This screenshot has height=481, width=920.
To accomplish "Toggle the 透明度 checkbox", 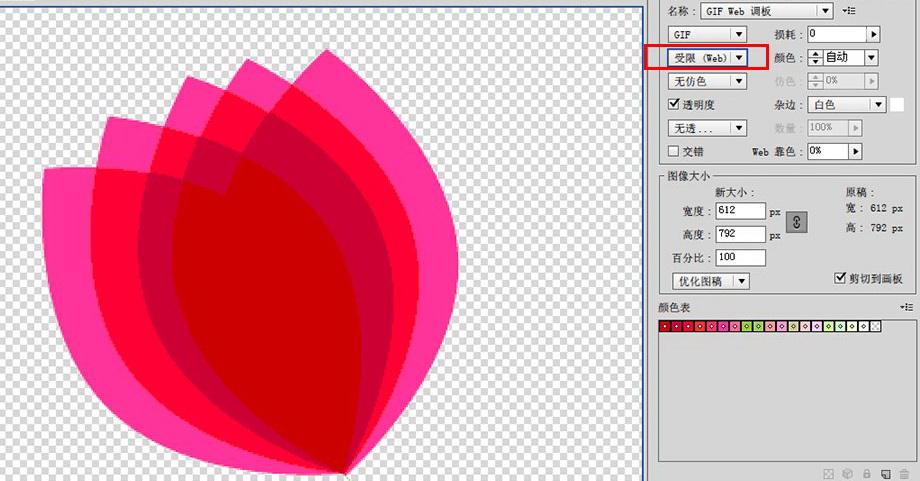I will (x=674, y=104).
